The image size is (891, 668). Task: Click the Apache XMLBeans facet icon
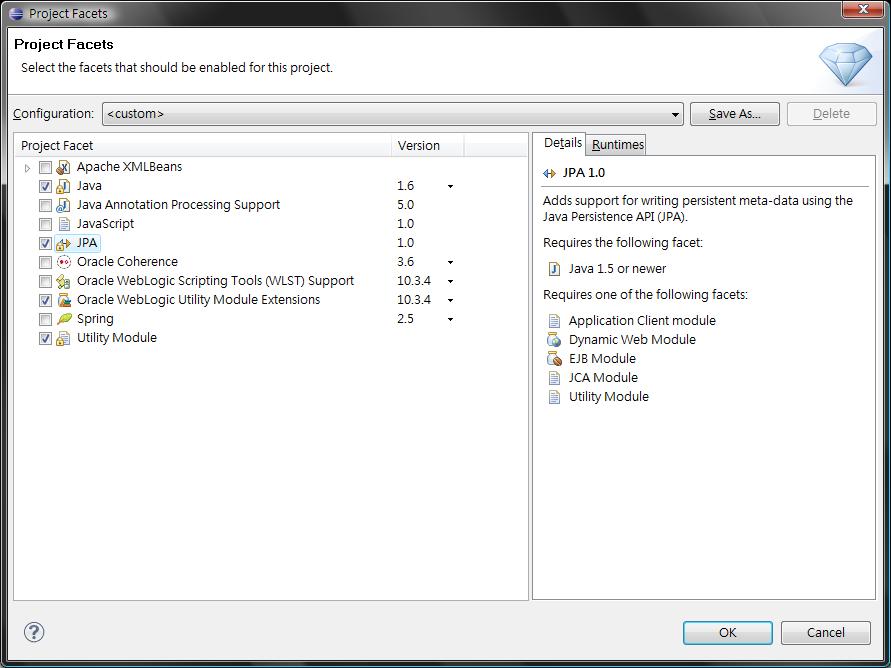click(x=64, y=167)
